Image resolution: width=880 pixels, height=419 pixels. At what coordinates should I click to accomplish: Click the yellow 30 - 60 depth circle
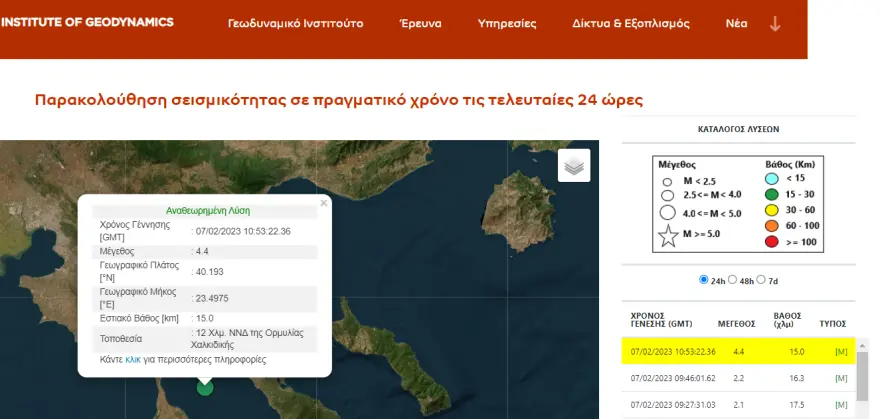pyautogui.click(x=770, y=212)
